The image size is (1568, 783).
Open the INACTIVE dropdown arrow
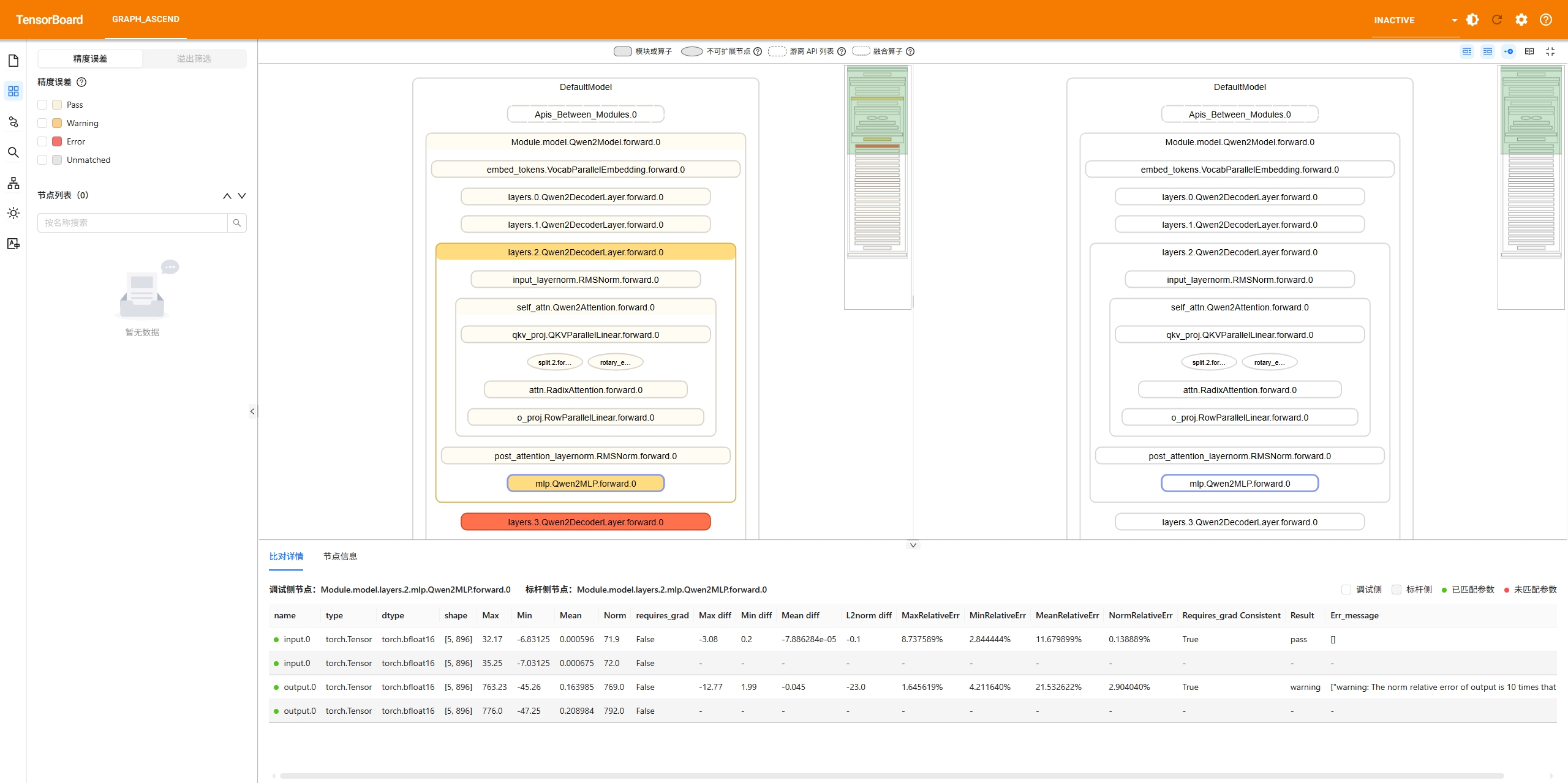click(1455, 20)
